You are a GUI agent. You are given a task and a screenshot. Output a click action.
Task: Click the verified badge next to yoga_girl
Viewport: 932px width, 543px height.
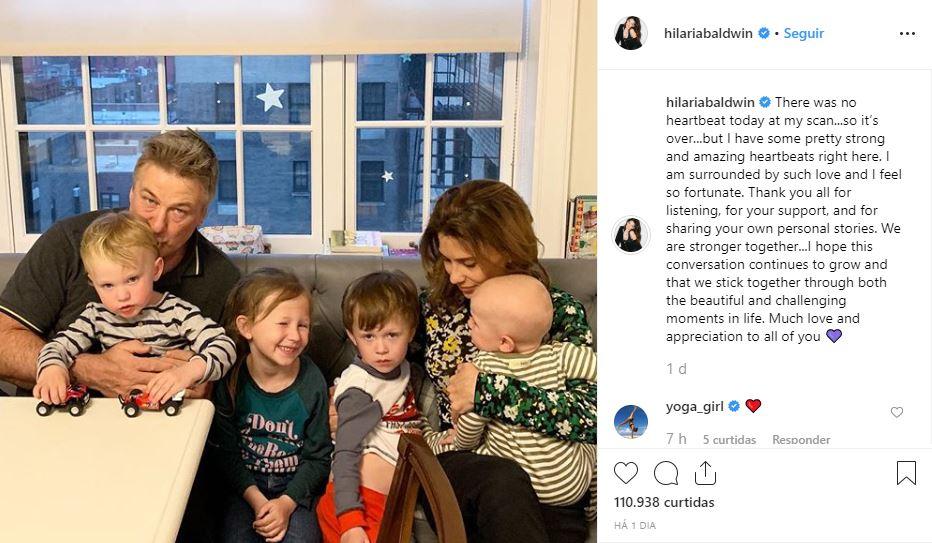734,406
